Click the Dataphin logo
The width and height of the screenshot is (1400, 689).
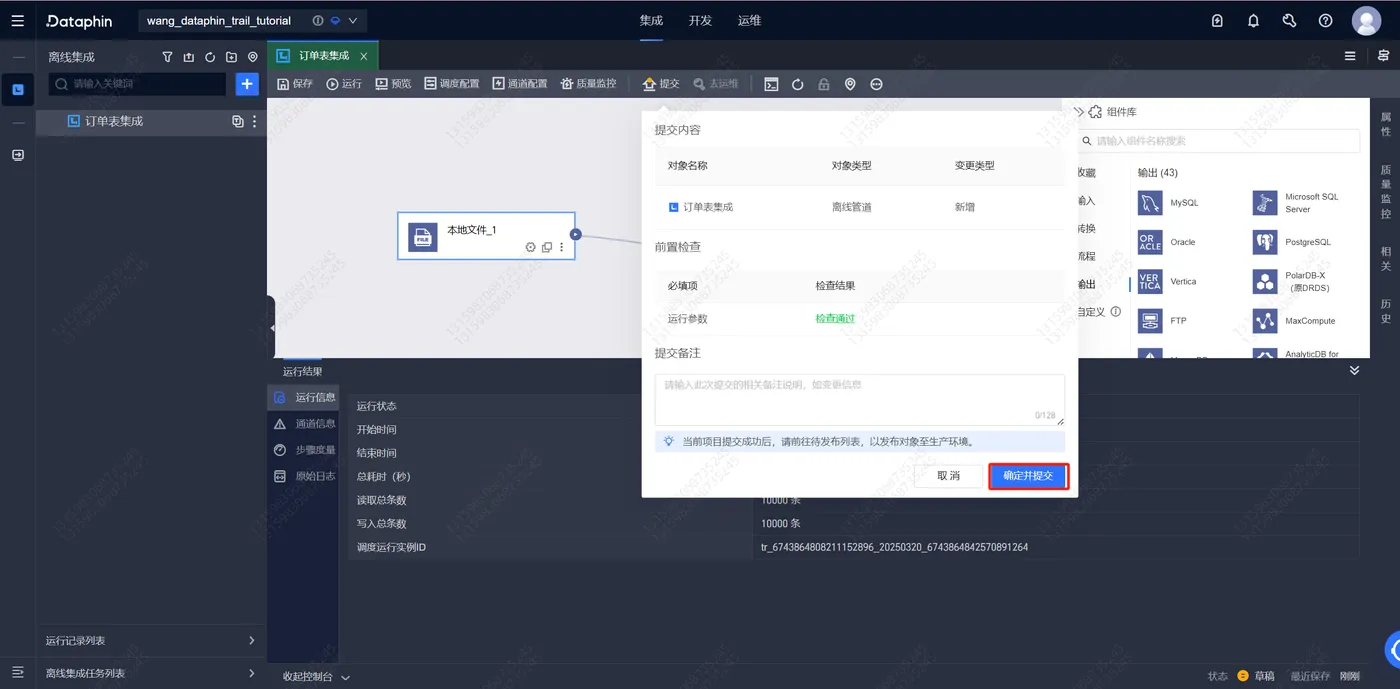tap(79, 21)
